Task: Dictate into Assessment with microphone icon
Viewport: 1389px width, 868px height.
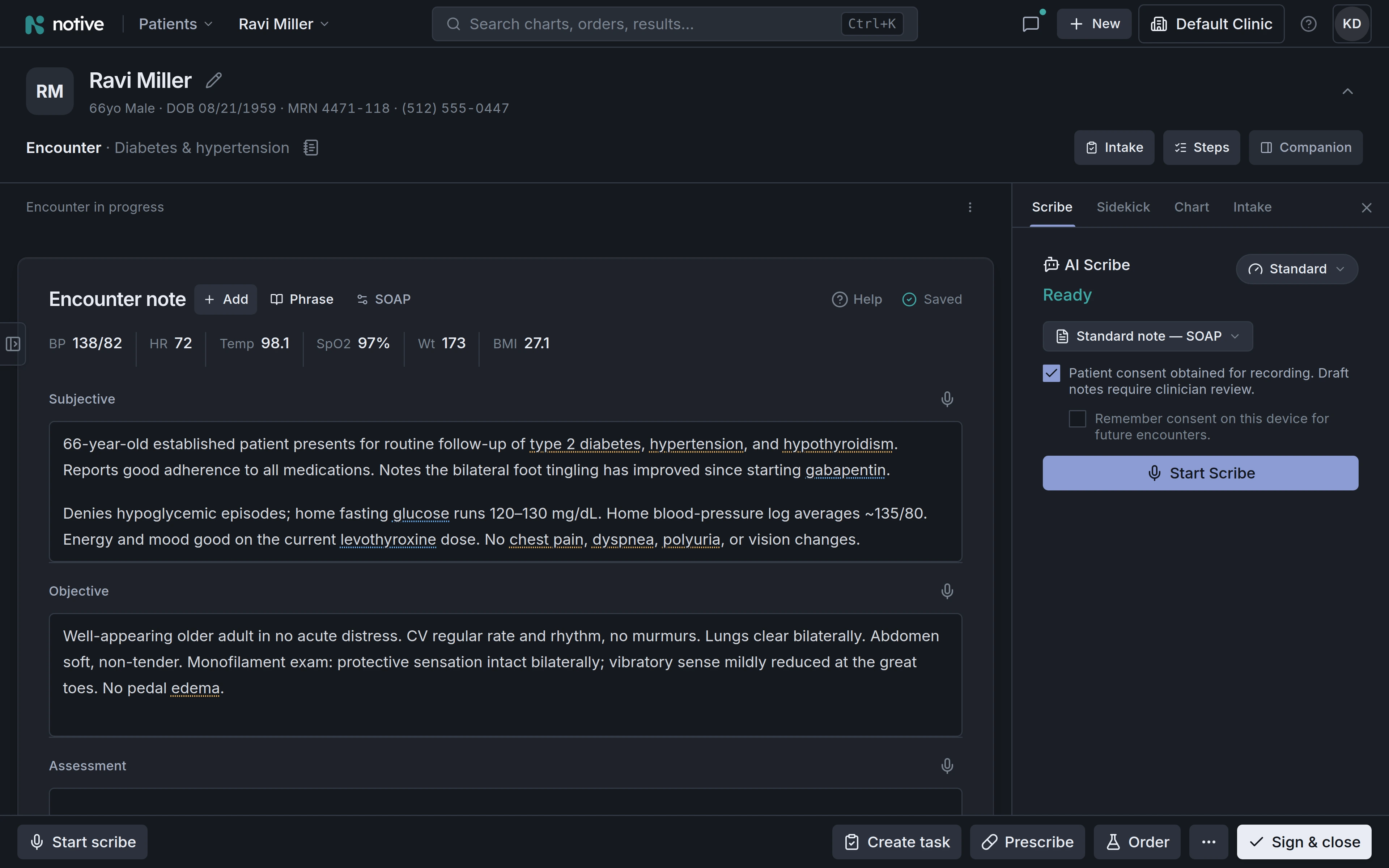Action: pyautogui.click(x=947, y=765)
